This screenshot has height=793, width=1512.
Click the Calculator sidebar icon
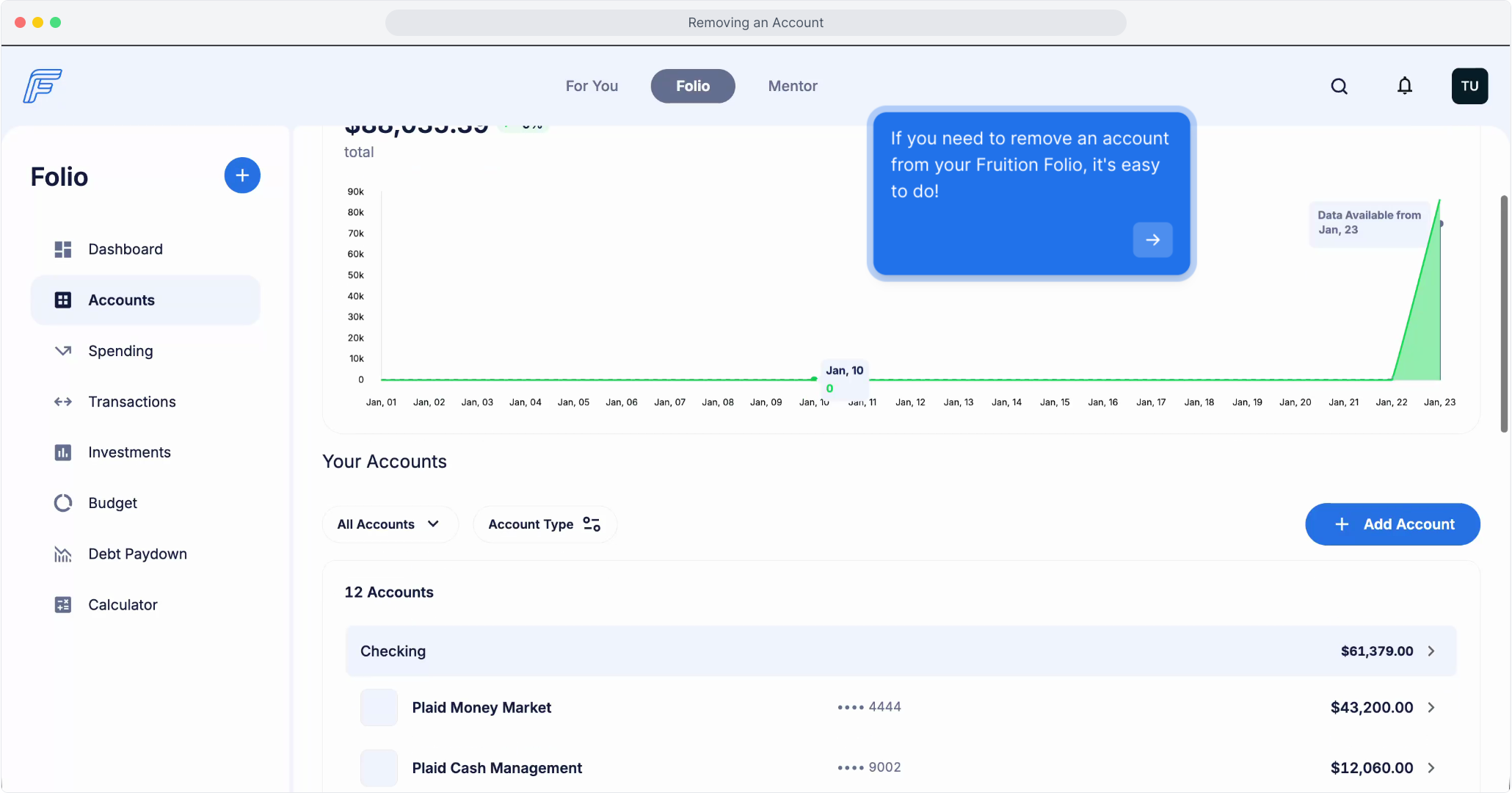tap(63, 605)
